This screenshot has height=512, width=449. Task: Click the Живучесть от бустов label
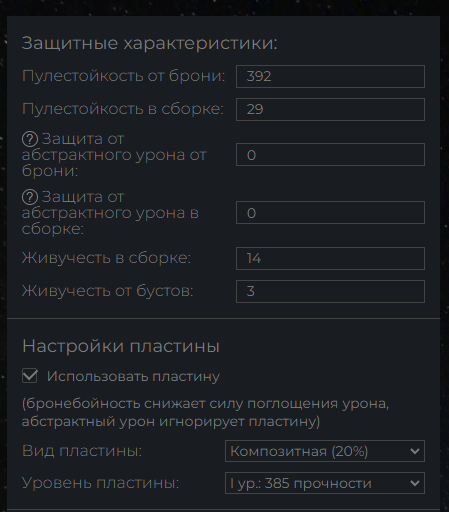(x=108, y=291)
